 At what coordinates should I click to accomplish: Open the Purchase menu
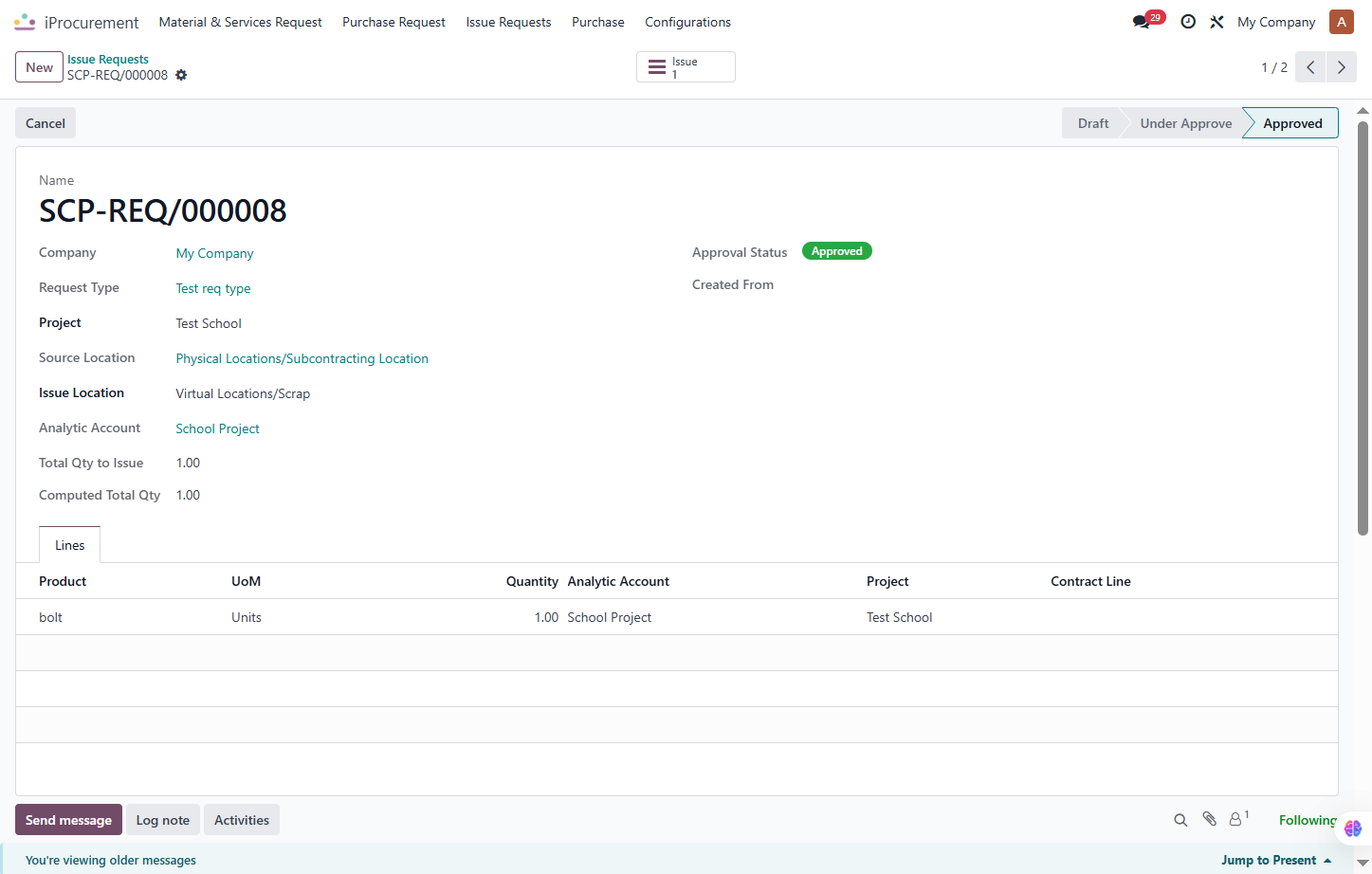pos(598,22)
